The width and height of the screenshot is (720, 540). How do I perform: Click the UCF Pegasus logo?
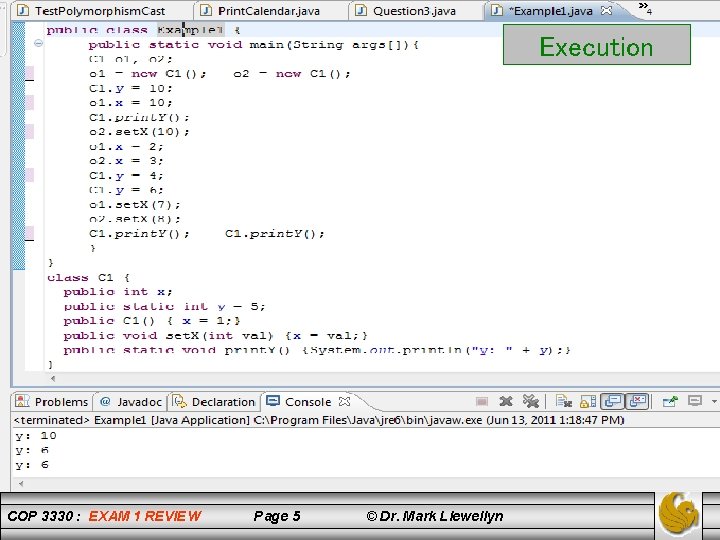pyautogui.click(x=679, y=513)
